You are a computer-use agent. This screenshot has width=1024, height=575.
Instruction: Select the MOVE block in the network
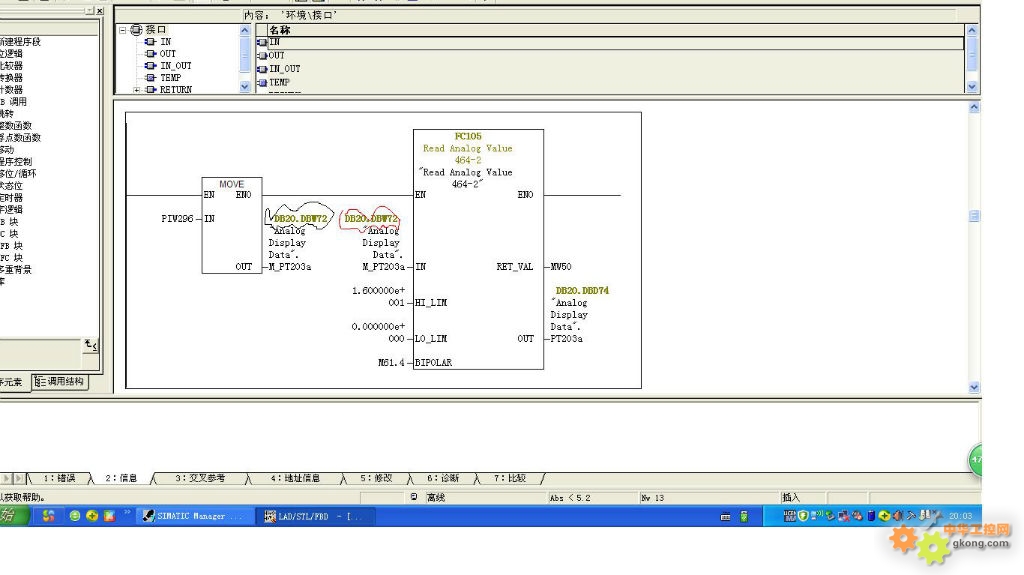[x=232, y=225]
